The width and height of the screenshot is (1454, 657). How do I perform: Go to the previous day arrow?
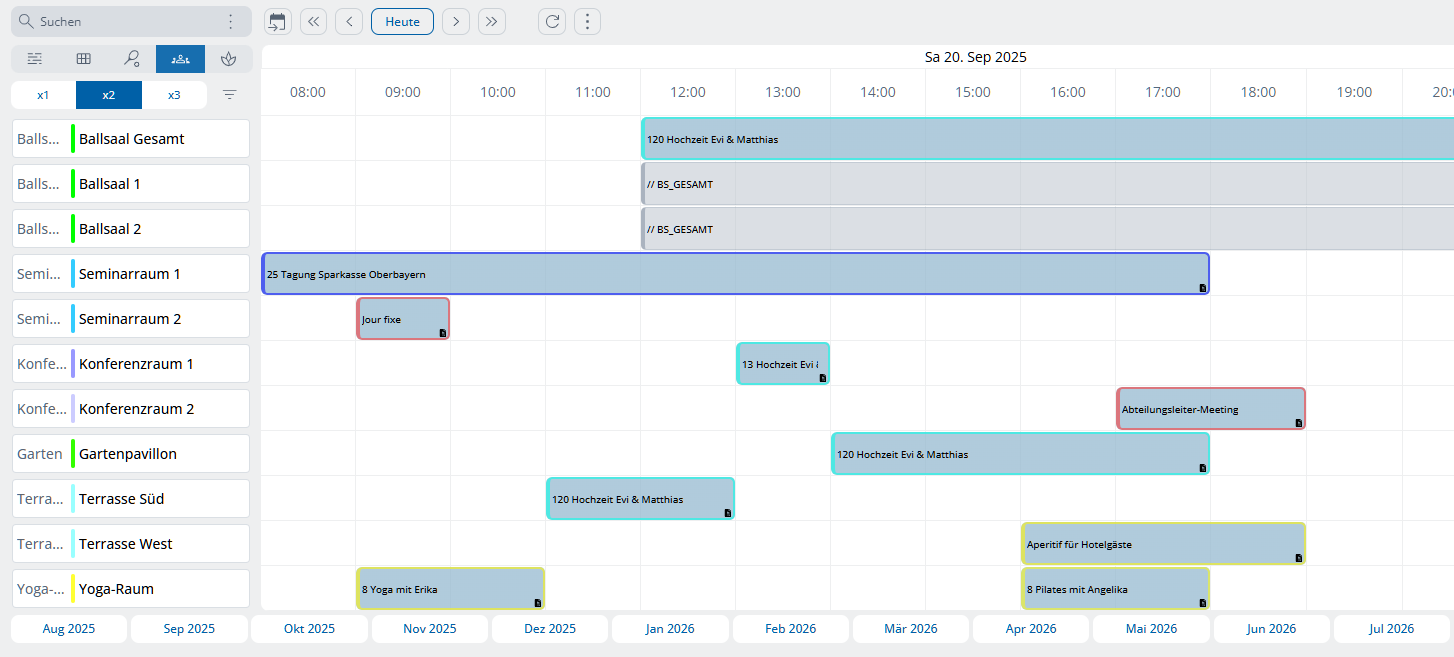click(x=349, y=22)
